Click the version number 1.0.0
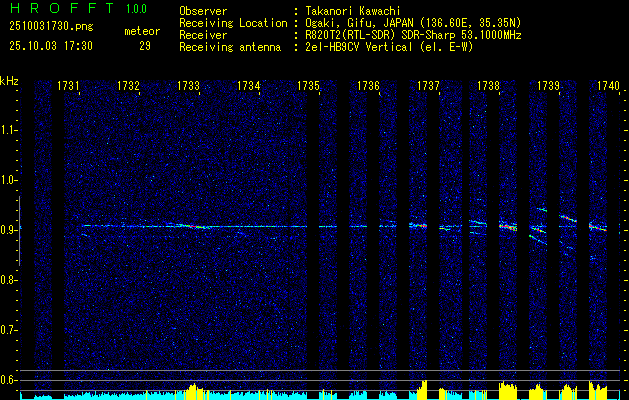This screenshot has height=400, width=629. point(136,9)
